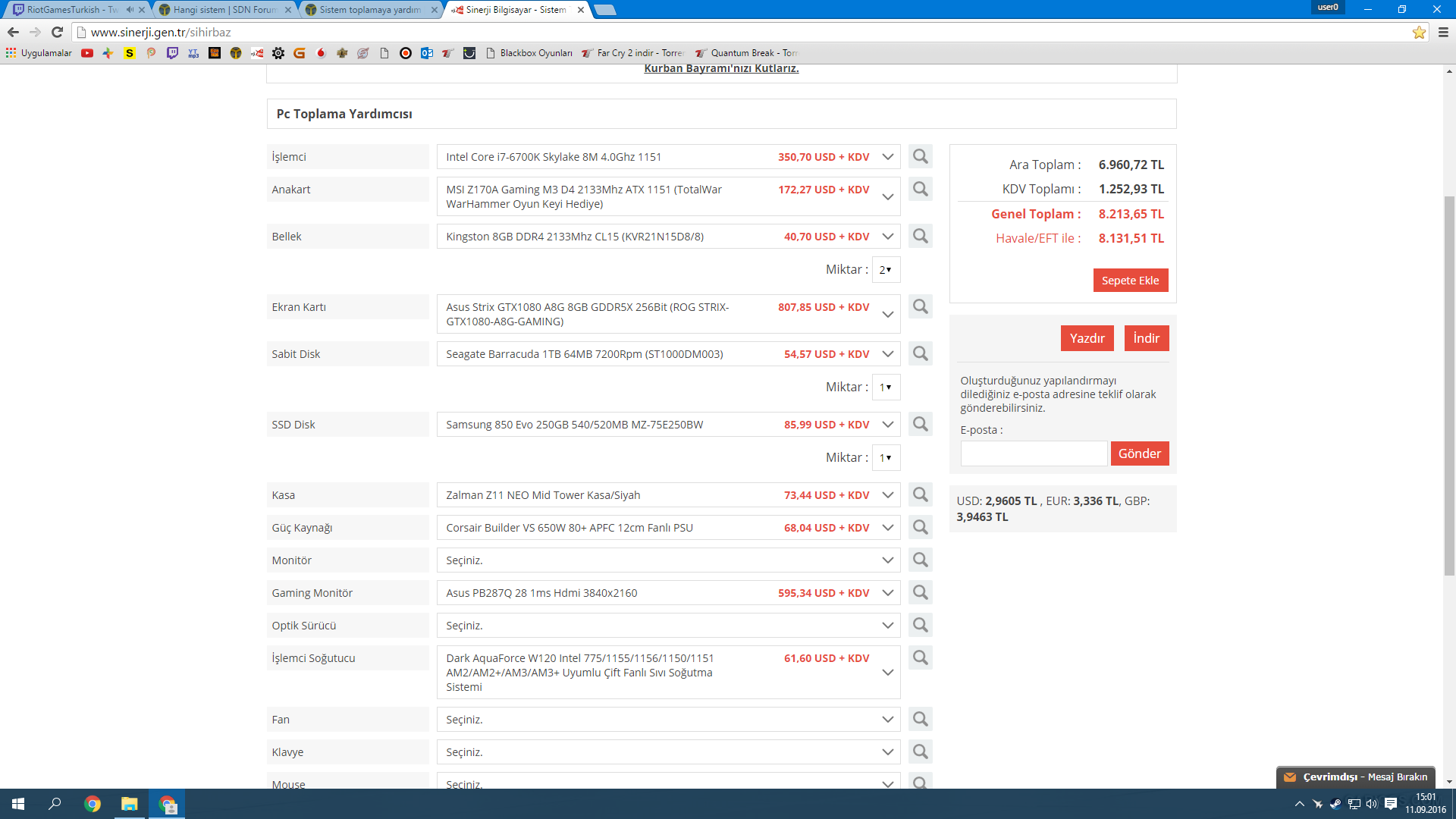The image size is (1456, 819).
Task: Bookmark page with the star icon
Action: point(1419,32)
